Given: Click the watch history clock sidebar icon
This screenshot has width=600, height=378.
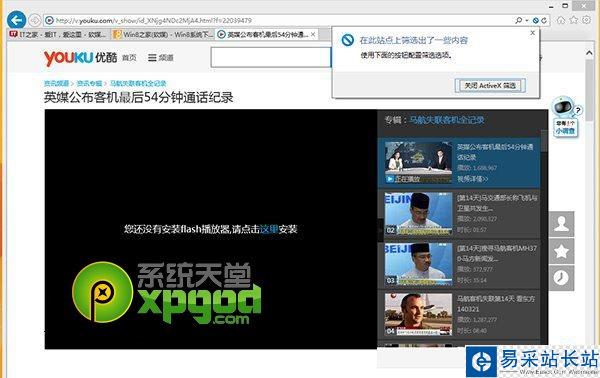Looking at the screenshot, I should click(x=561, y=278).
